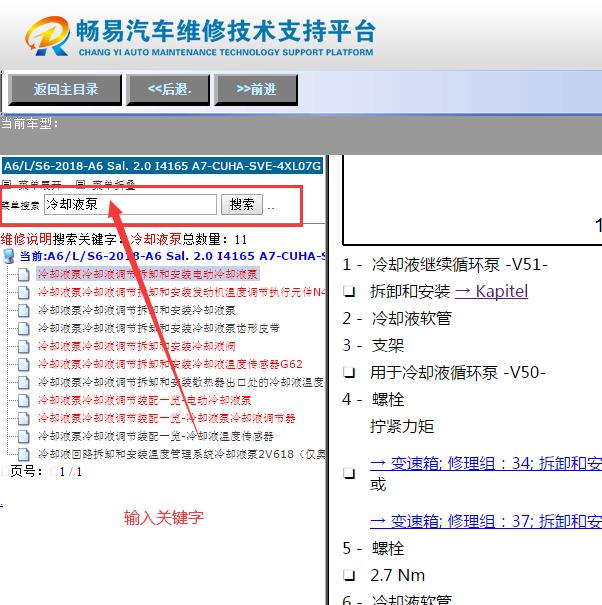Open 装配一览-电动冷却液泵 entry
The image size is (602, 605).
(145, 400)
